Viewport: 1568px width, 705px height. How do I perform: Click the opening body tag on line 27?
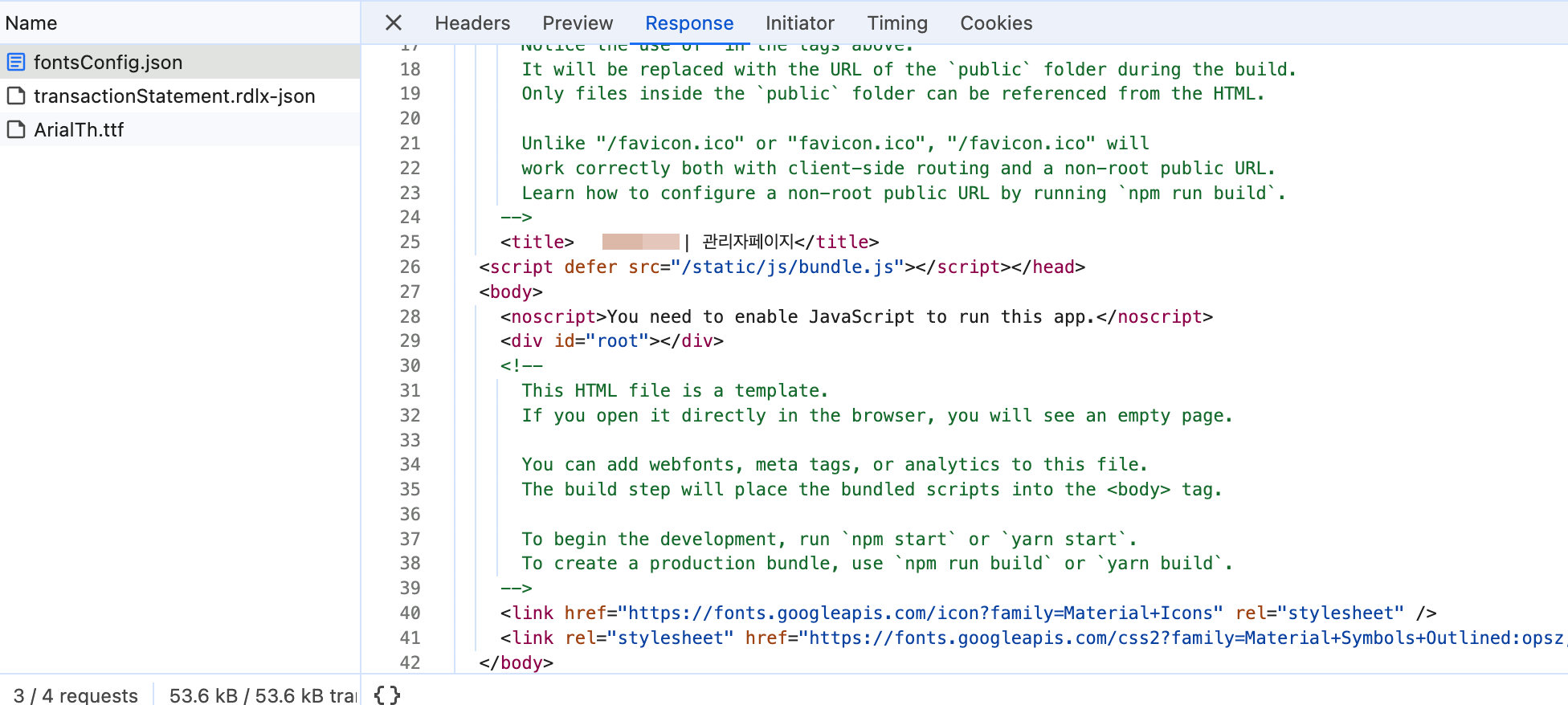(x=511, y=291)
